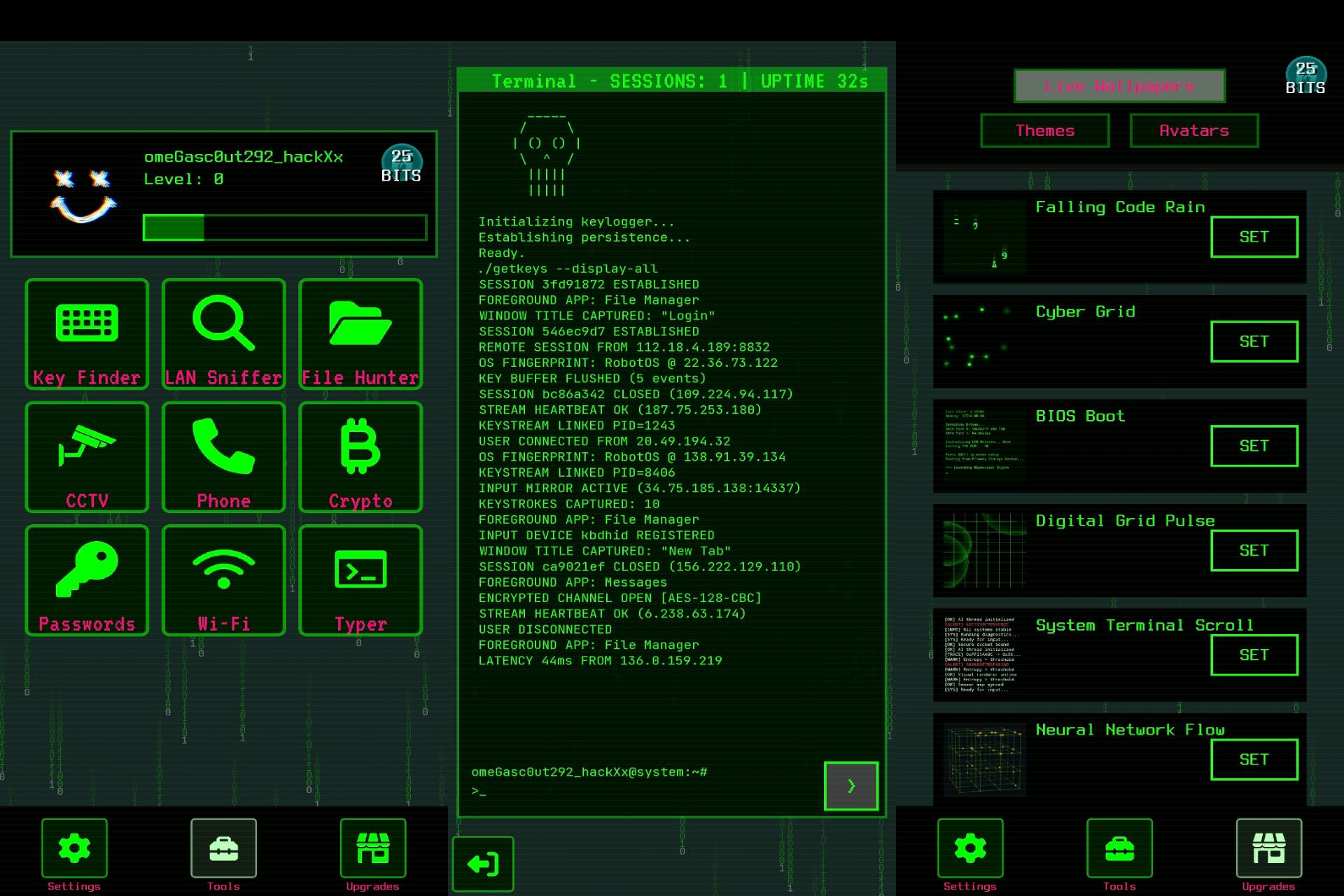Click the Terminal SESSIONS title bar
Image resolution: width=1344 pixels, height=896 pixels.
click(672, 80)
